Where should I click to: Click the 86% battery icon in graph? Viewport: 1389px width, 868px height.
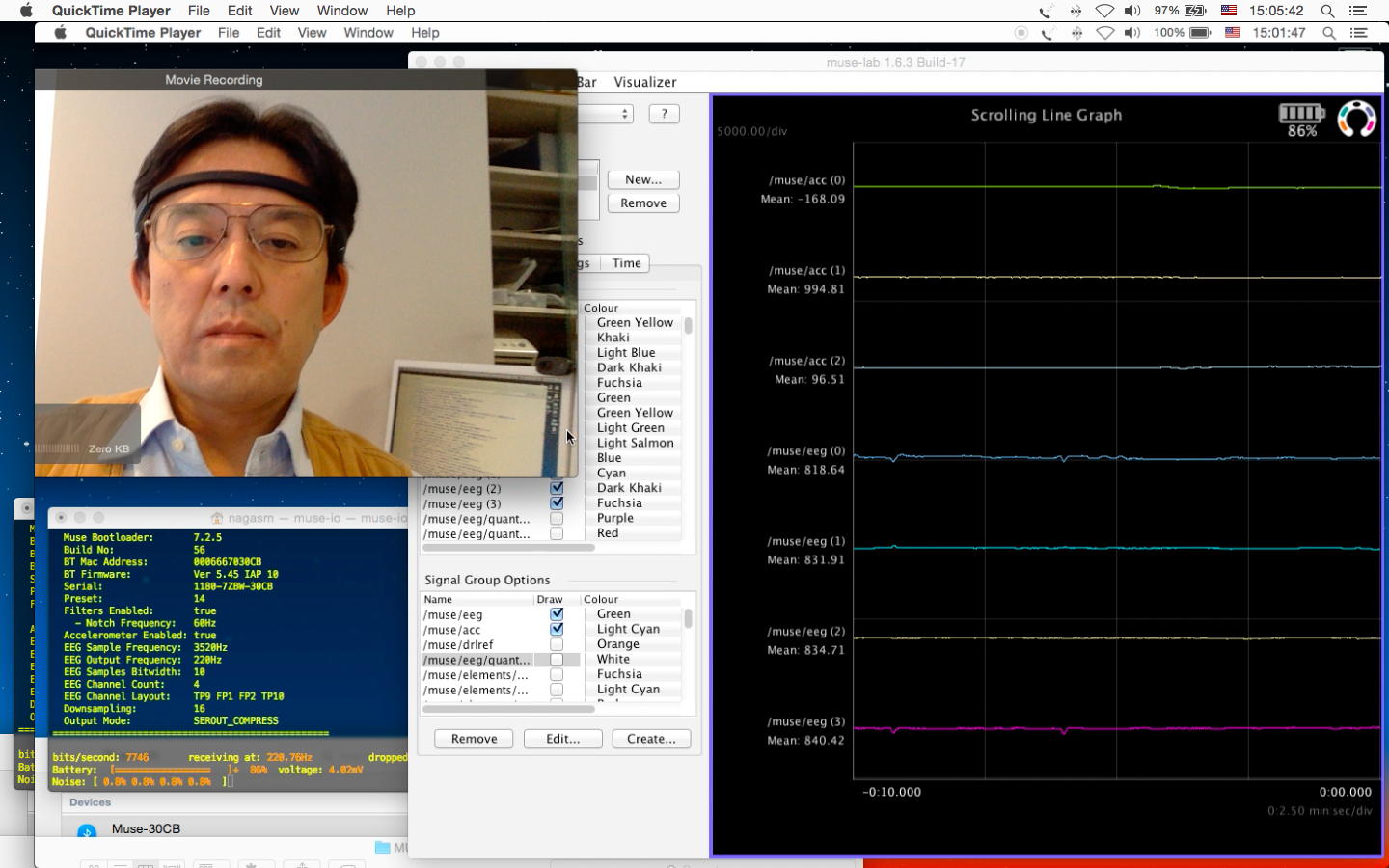[1301, 114]
